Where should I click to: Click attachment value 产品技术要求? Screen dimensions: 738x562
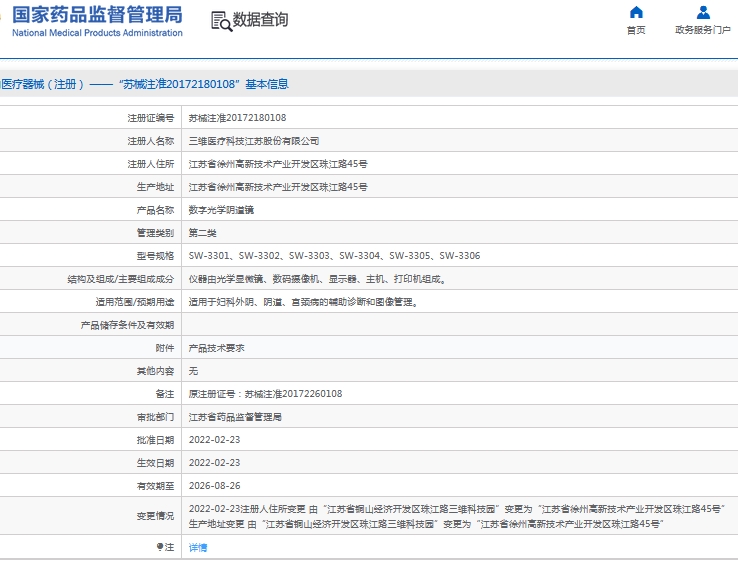[217, 348]
